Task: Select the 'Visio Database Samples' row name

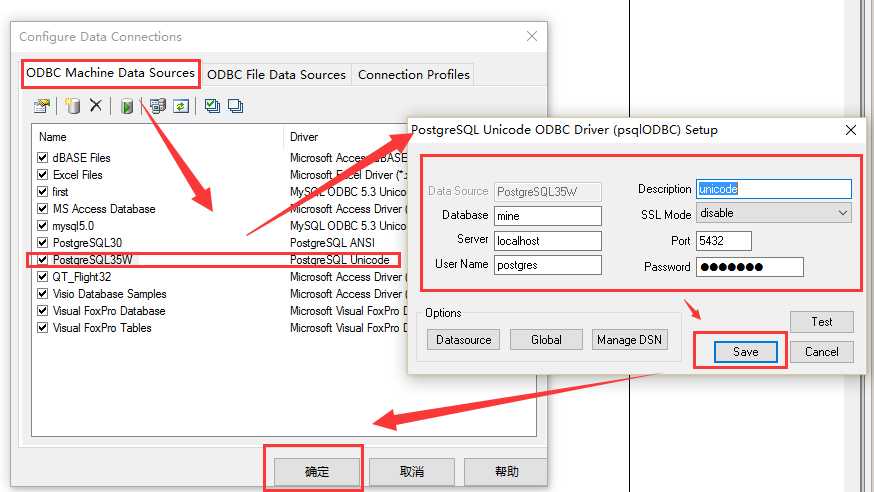Action: point(109,294)
